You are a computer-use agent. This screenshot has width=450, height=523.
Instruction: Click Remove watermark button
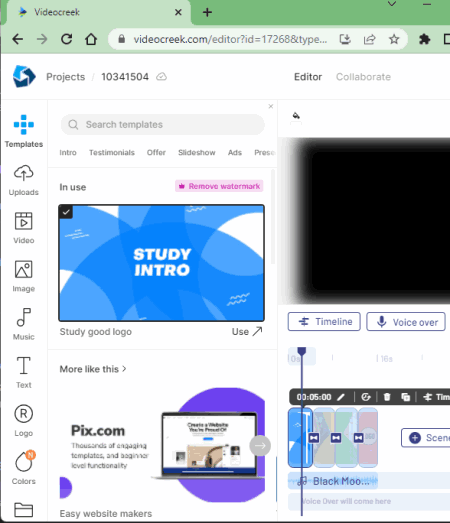(219, 186)
